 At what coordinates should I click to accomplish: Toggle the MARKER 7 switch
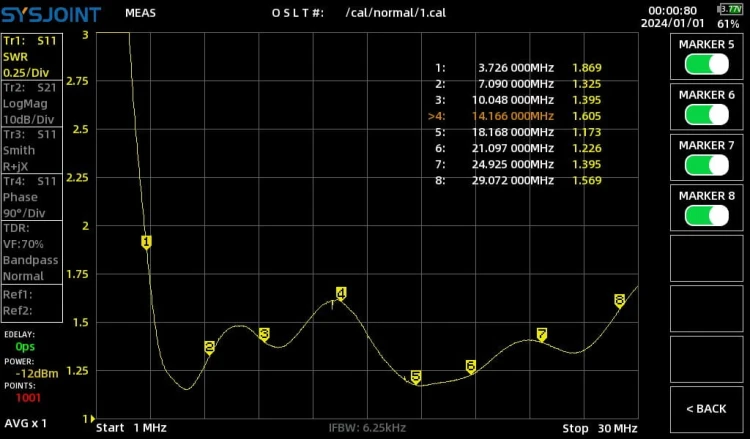[x=706, y=165]
